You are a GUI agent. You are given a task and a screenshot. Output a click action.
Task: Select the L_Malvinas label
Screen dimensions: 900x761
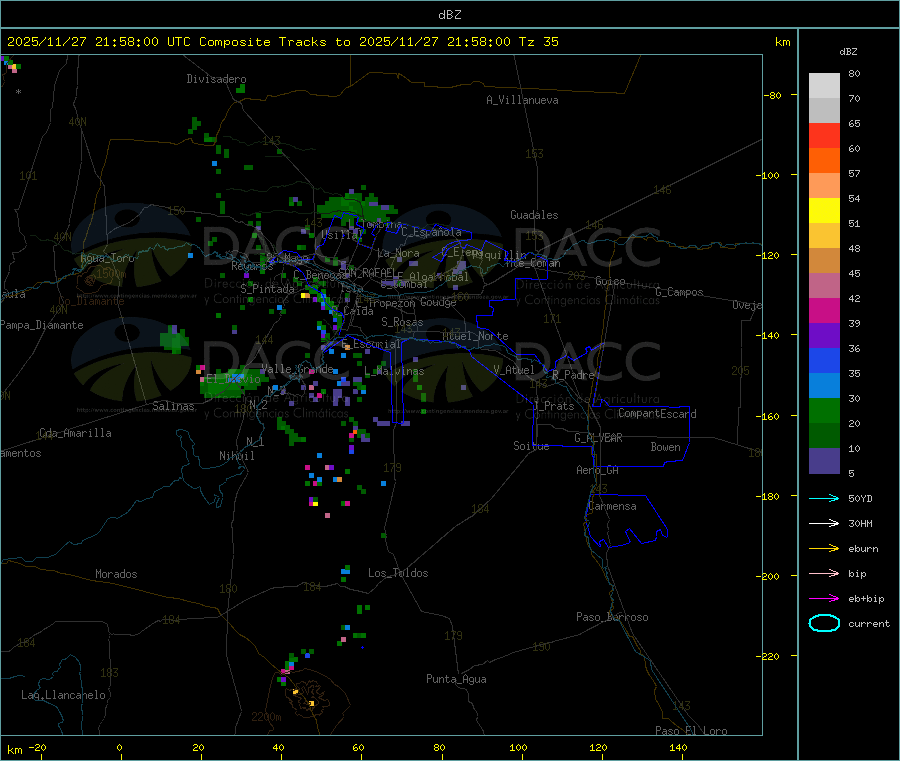[394, 371]
